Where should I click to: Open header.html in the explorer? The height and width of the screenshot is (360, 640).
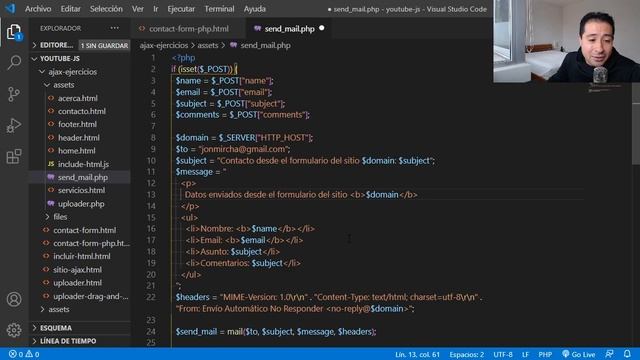(78, 138)
